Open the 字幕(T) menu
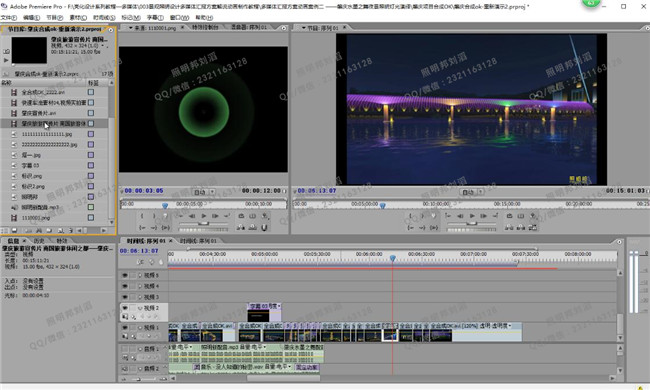This screenshot has width=650, height=390. click(155, 17)
